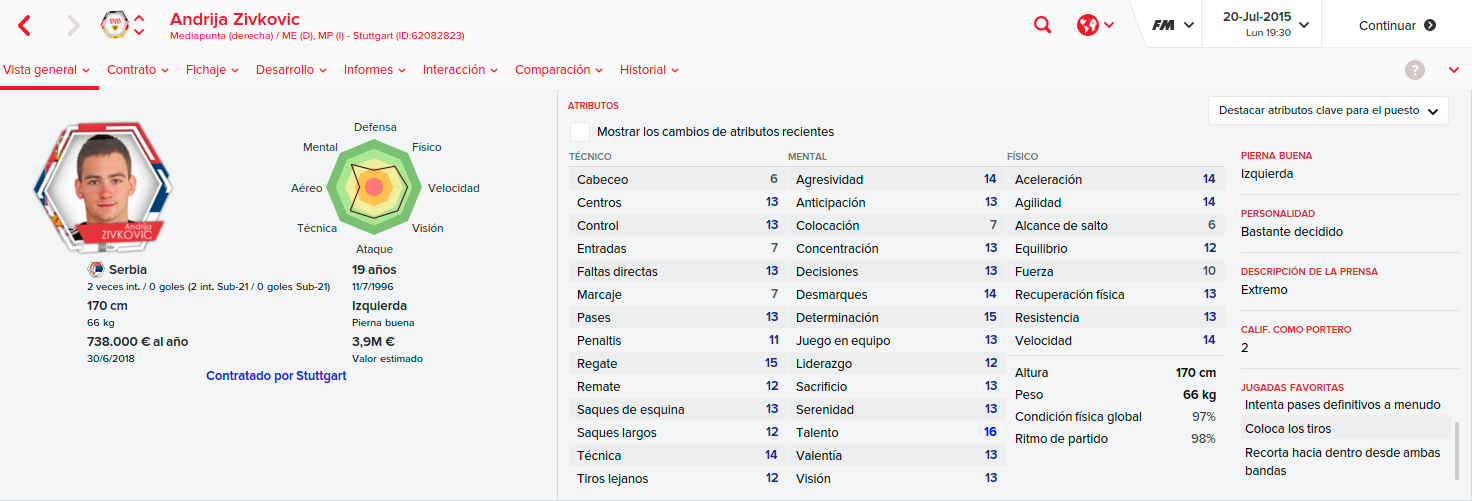The width and height of the screenshot is (1472, 501).
Task: Open the FM logo menu
Action: [1172, 26]
